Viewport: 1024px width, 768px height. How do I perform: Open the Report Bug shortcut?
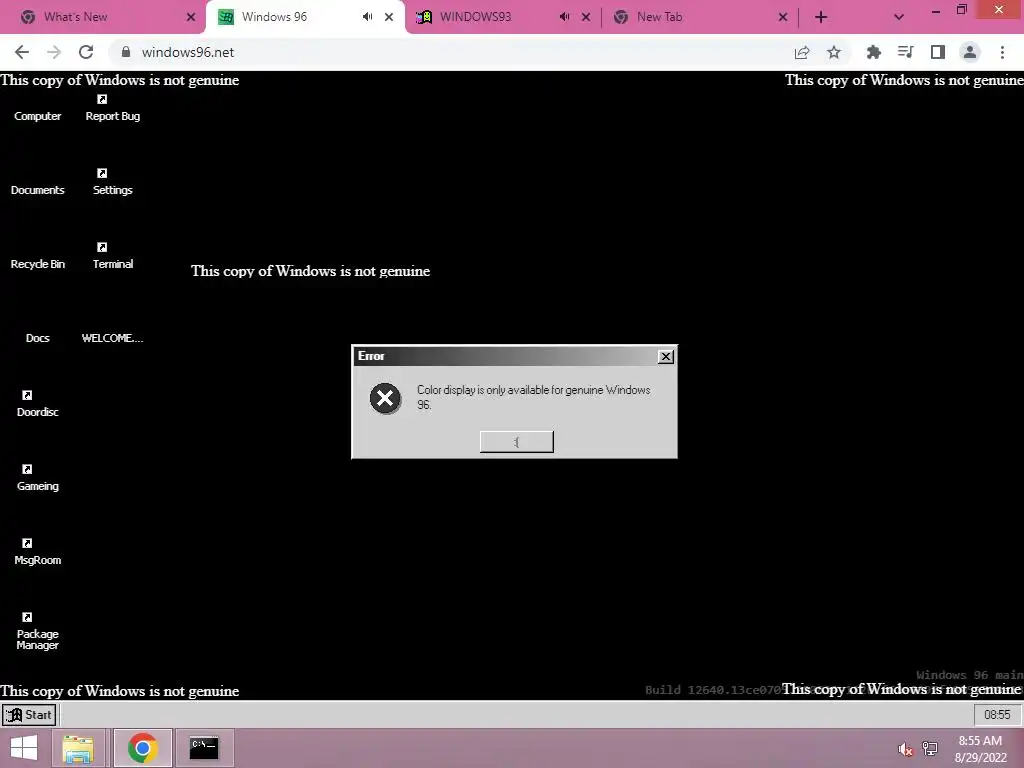coord(112,109)
